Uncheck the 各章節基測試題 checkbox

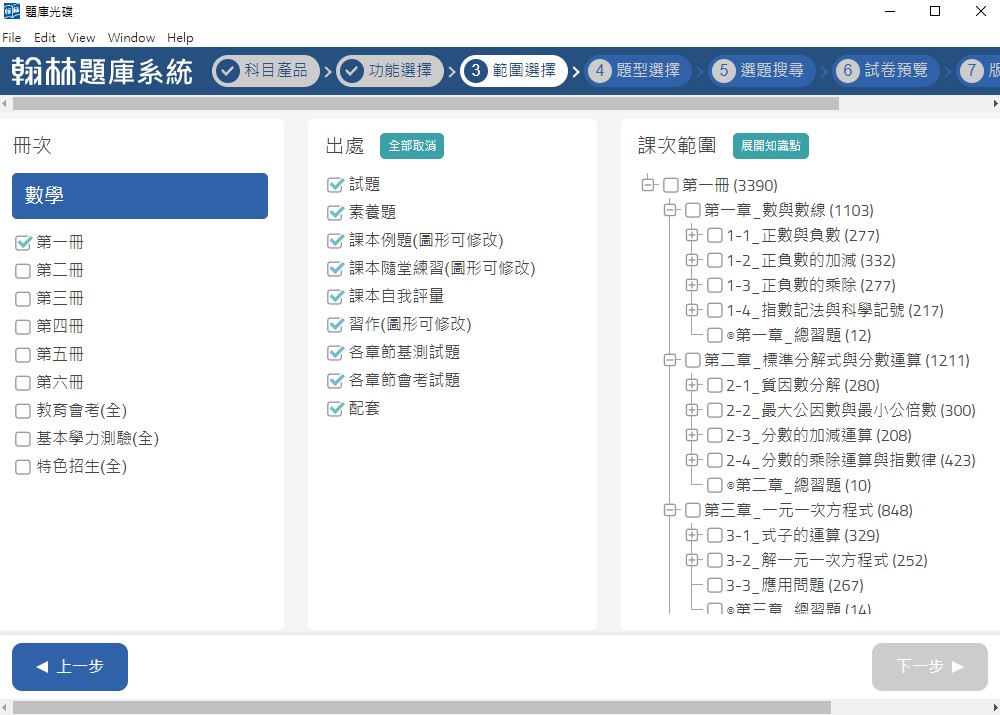[x=335, y=353]
